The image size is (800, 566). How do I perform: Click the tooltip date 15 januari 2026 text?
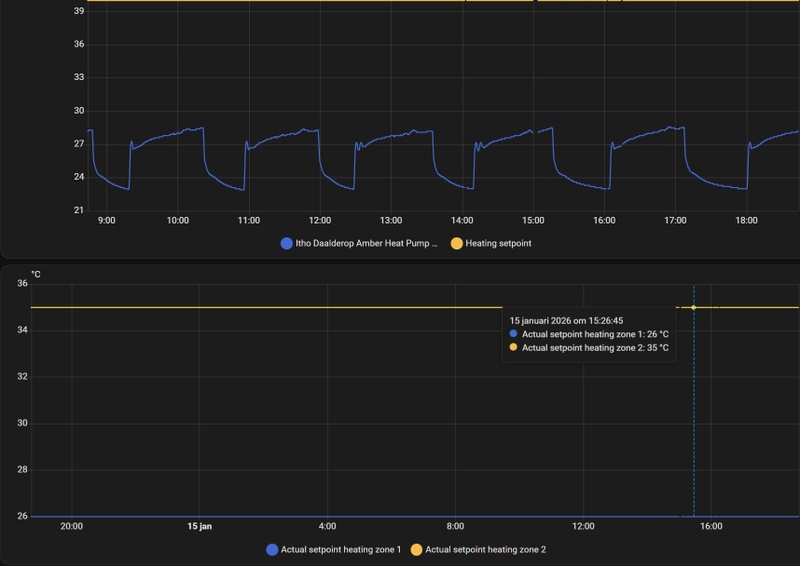[x=566, y=321]
